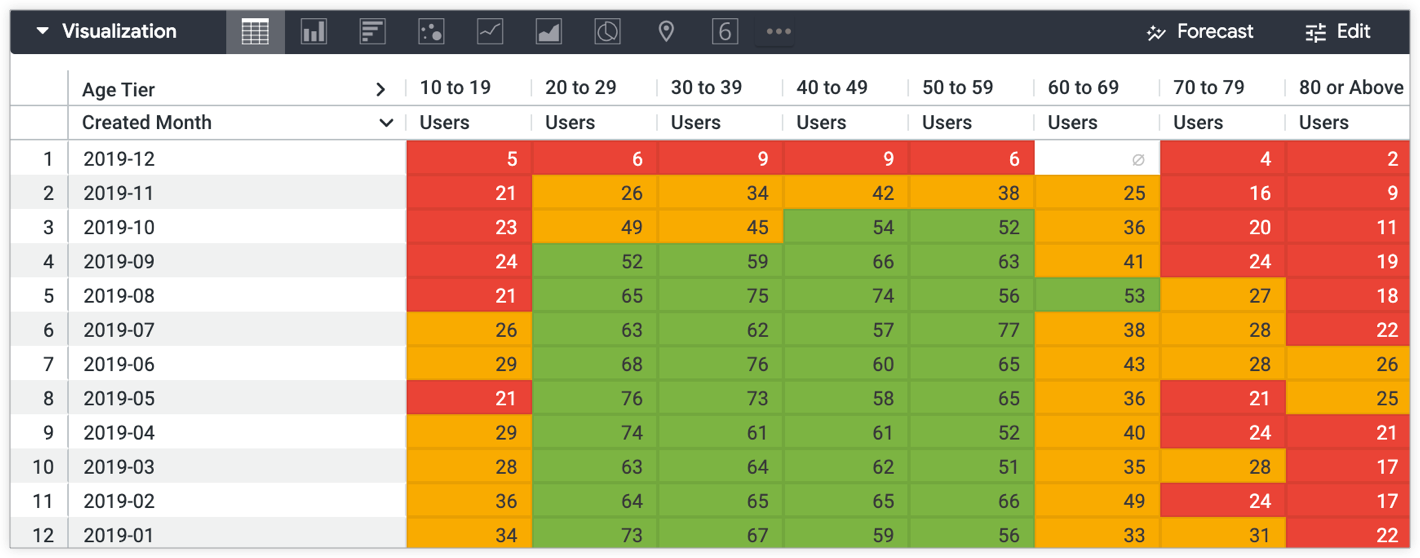
Task: Click the Age Tier pivot sort chevron
Action: tap(380, 89)
